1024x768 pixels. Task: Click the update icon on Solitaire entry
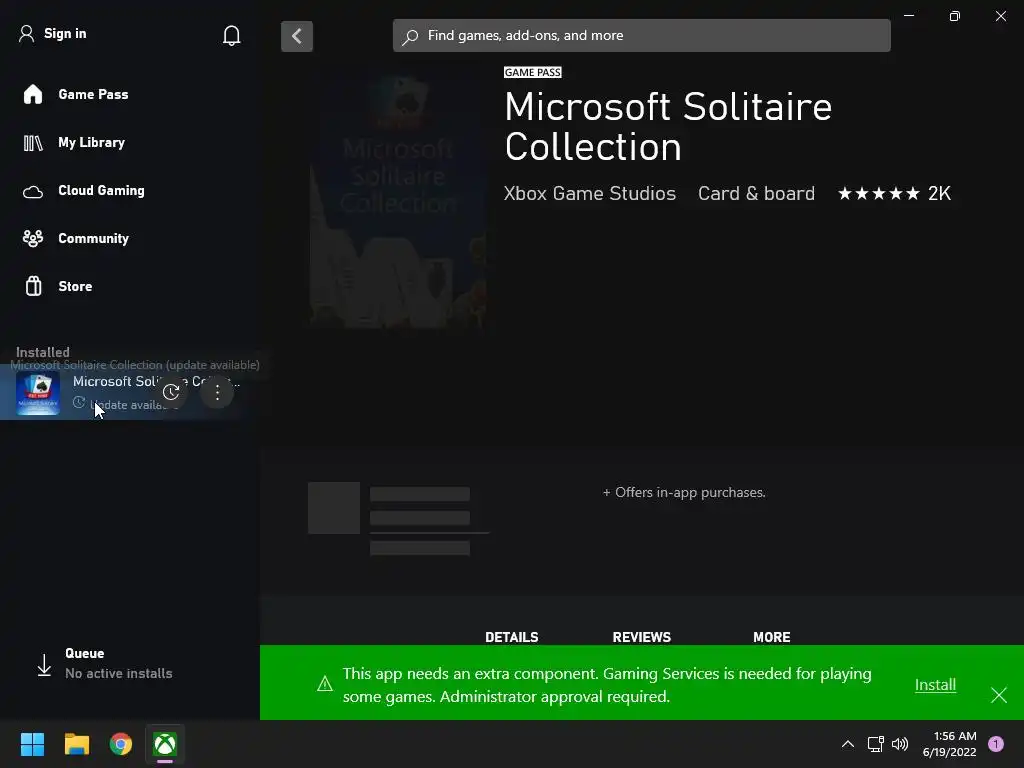(x=171, y=392)
